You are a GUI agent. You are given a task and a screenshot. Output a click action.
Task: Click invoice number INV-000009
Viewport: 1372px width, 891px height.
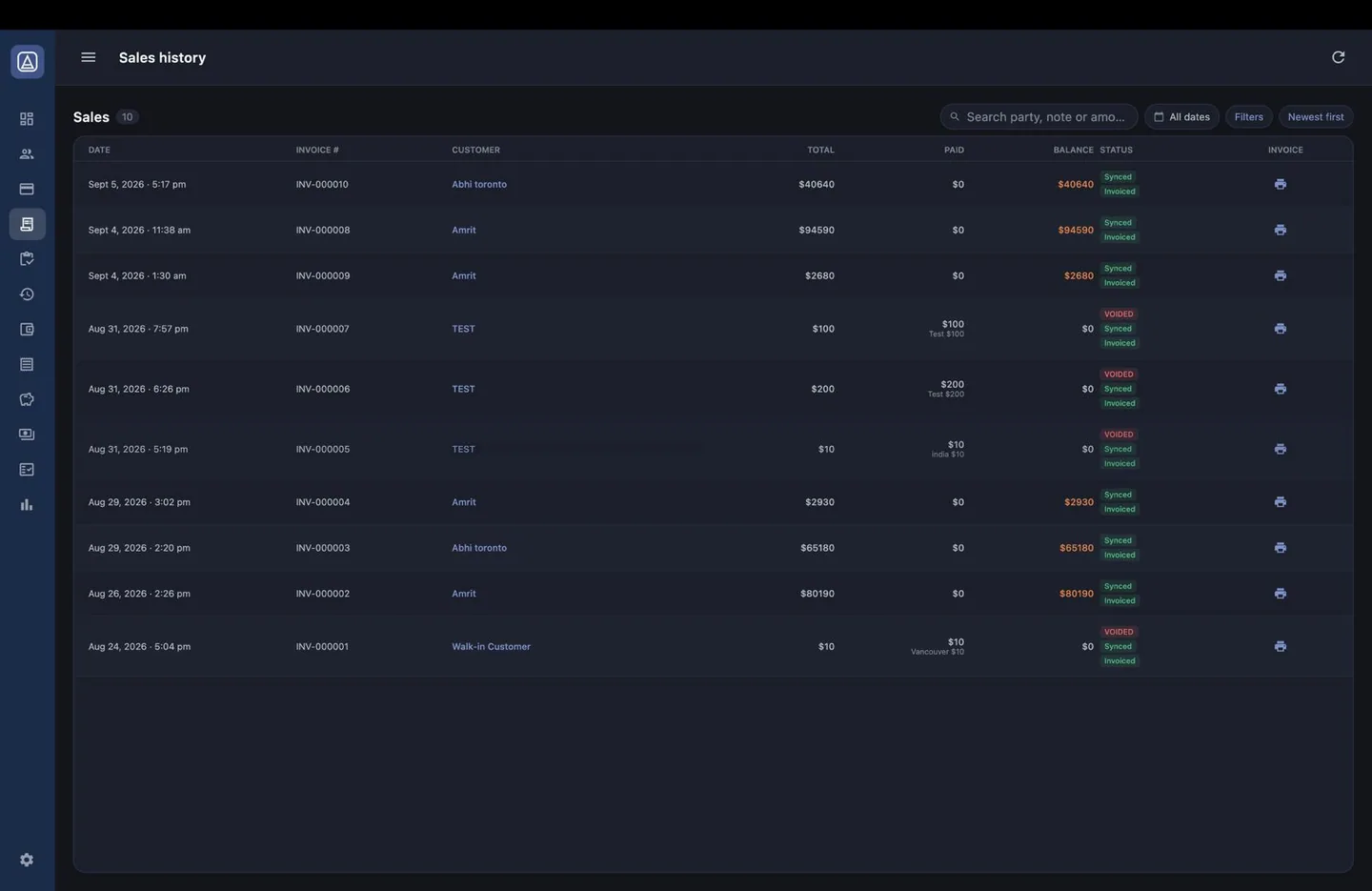[323, 275]
